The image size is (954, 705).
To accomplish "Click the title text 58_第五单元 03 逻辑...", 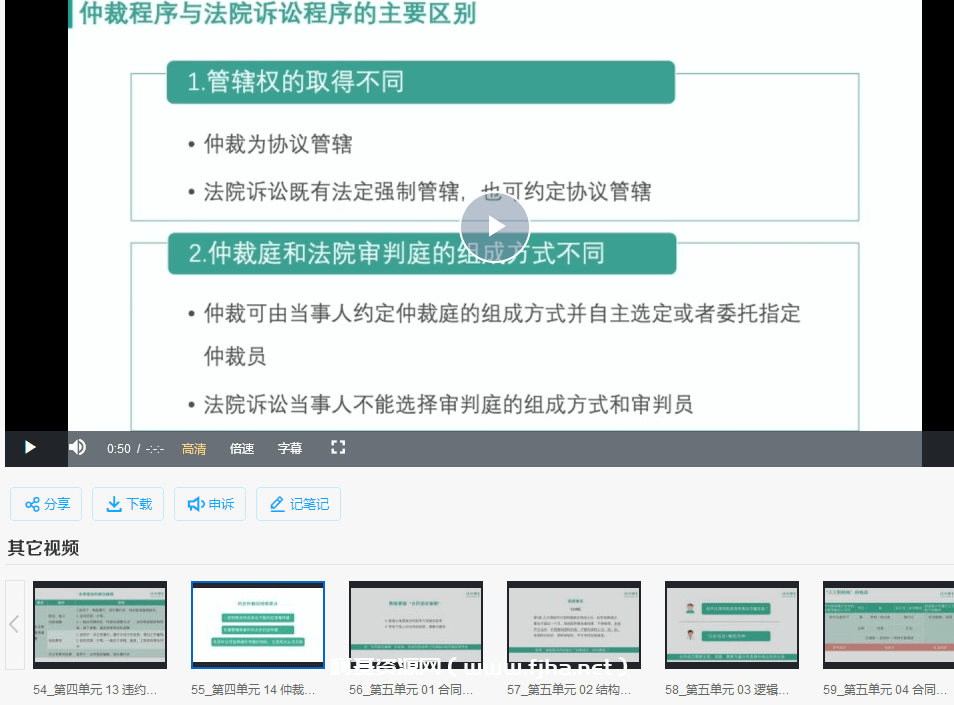I will 727,690.
